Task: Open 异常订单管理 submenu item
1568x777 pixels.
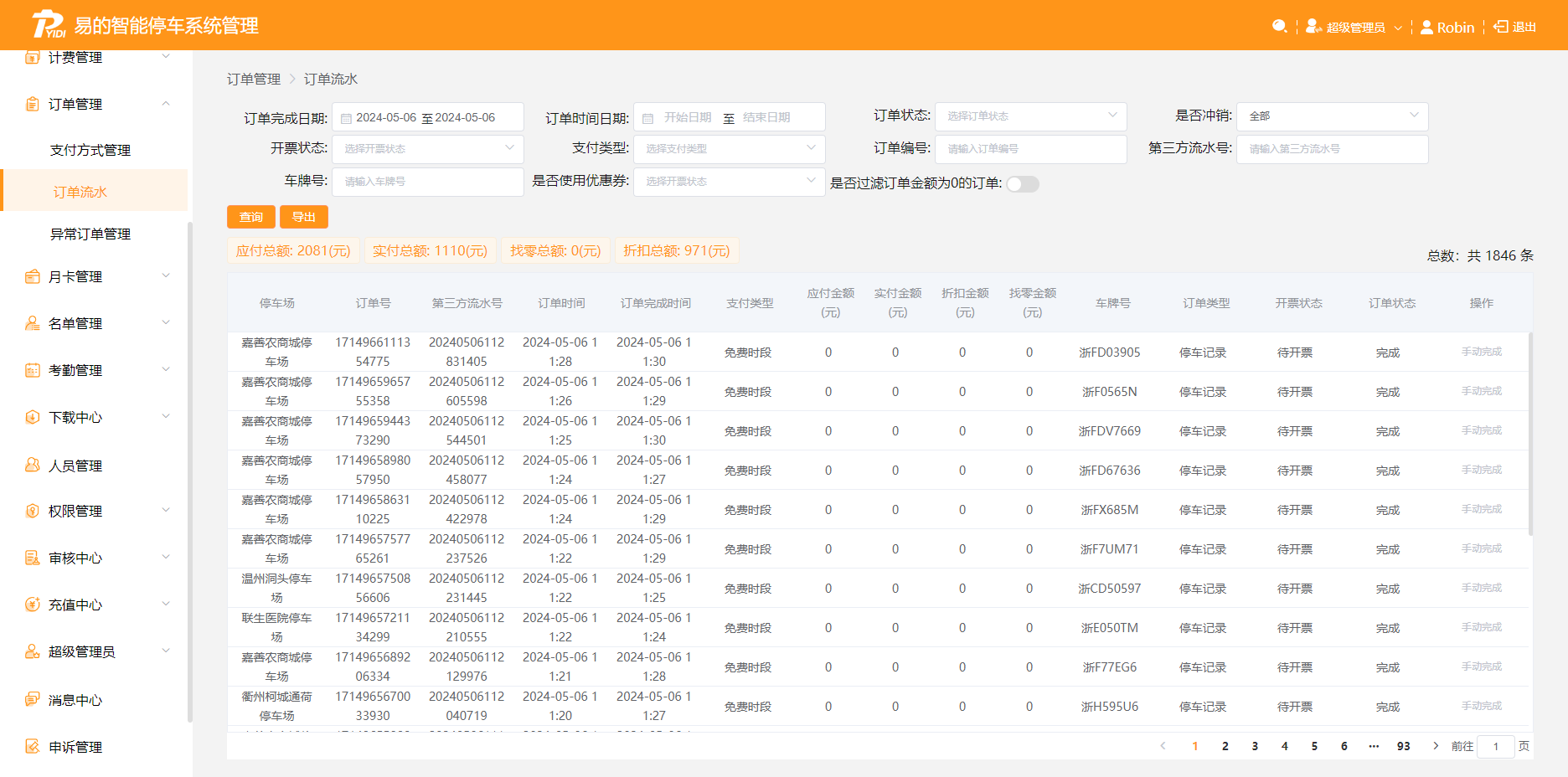Action: tap(90, 234)
